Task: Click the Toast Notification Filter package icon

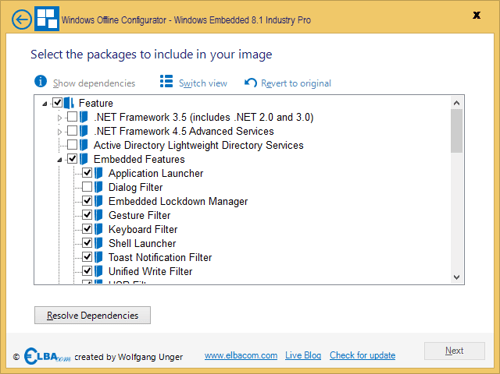Action: [x=98, y=257]
